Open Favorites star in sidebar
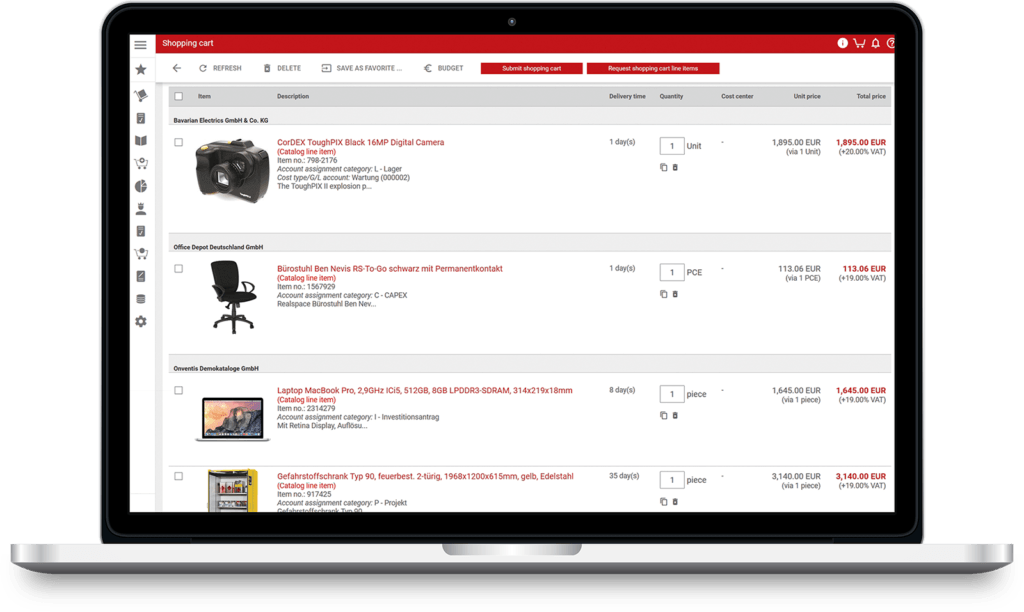The width and height of the screenshot is (1024, 612). 140,70
